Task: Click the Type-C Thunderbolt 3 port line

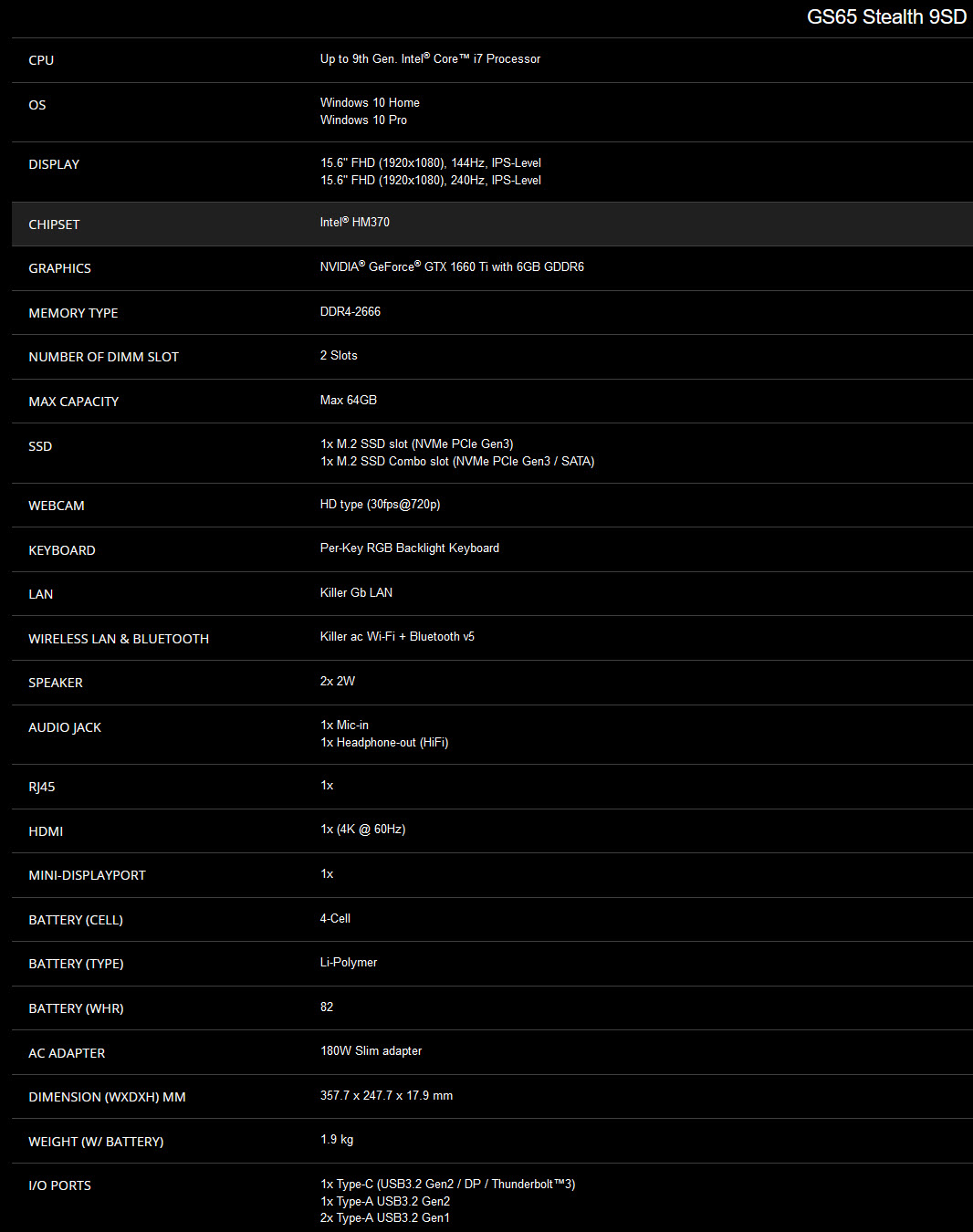Action: click(x=447, y=1185)
